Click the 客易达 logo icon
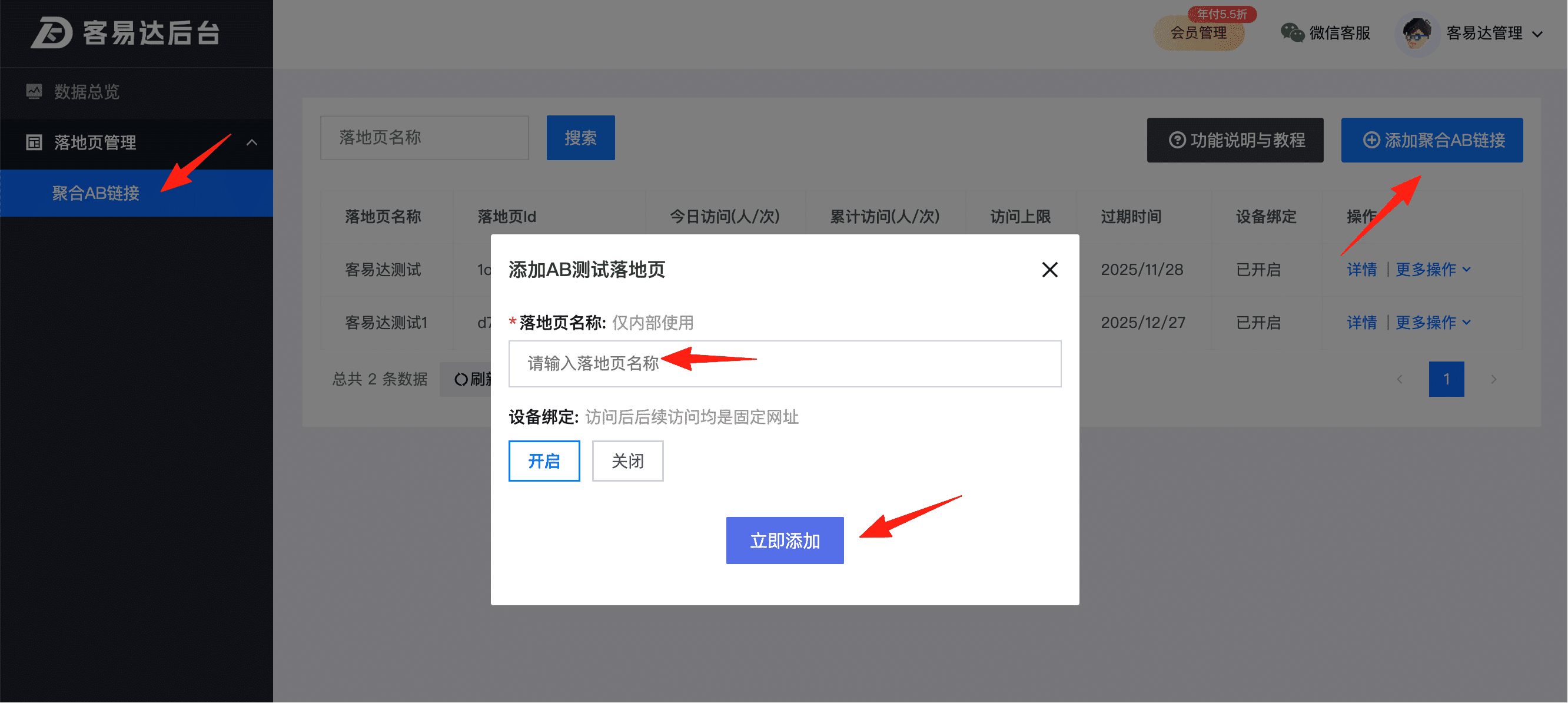Screen dimensions: 1568x703 pos(52,32)
